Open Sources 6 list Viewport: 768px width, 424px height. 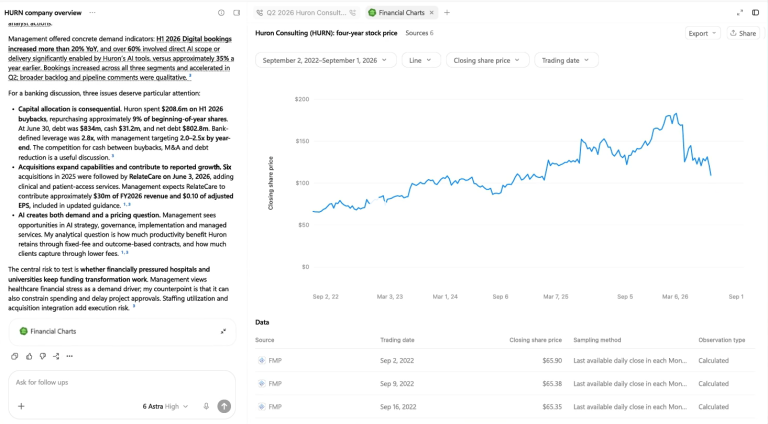tap(419, 33)
